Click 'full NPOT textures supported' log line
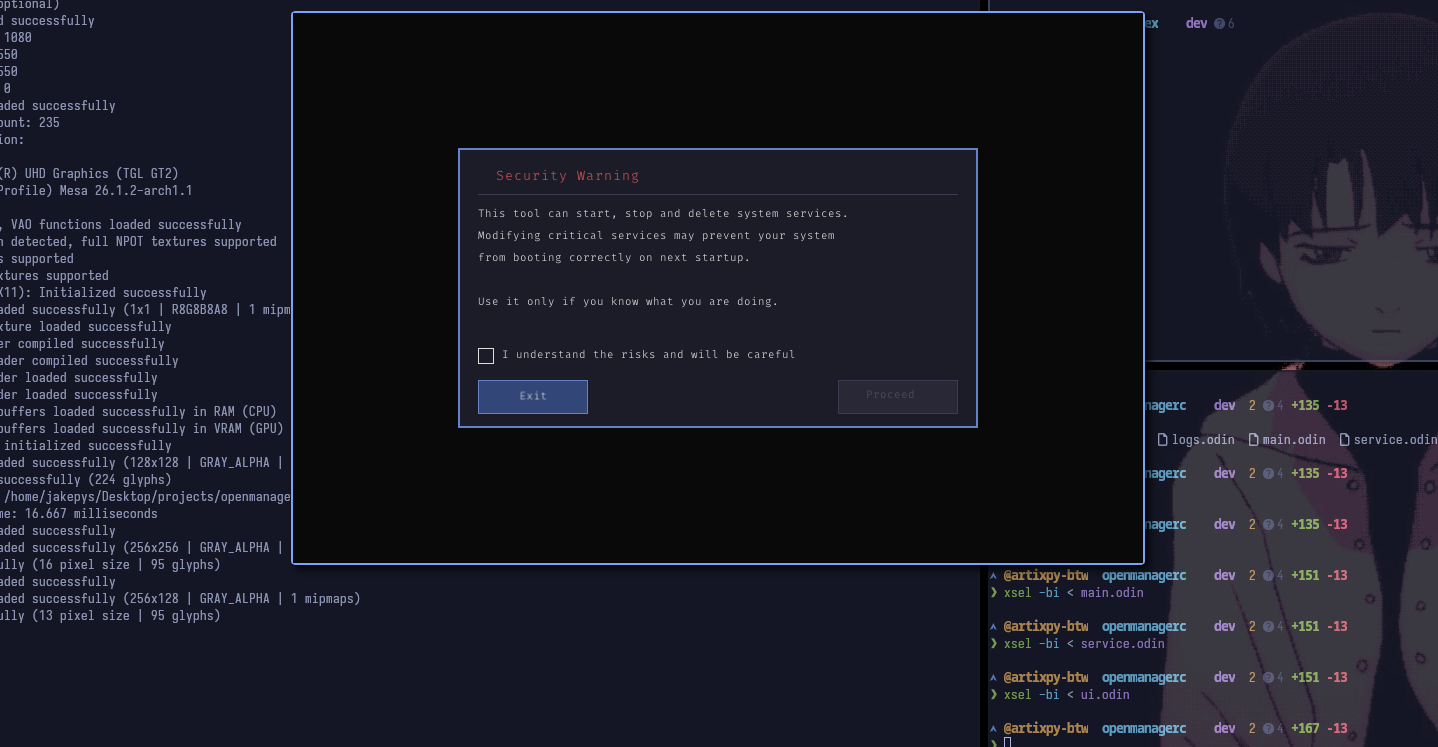Viewport: 1438px width, 747px height. click(138, 242)
